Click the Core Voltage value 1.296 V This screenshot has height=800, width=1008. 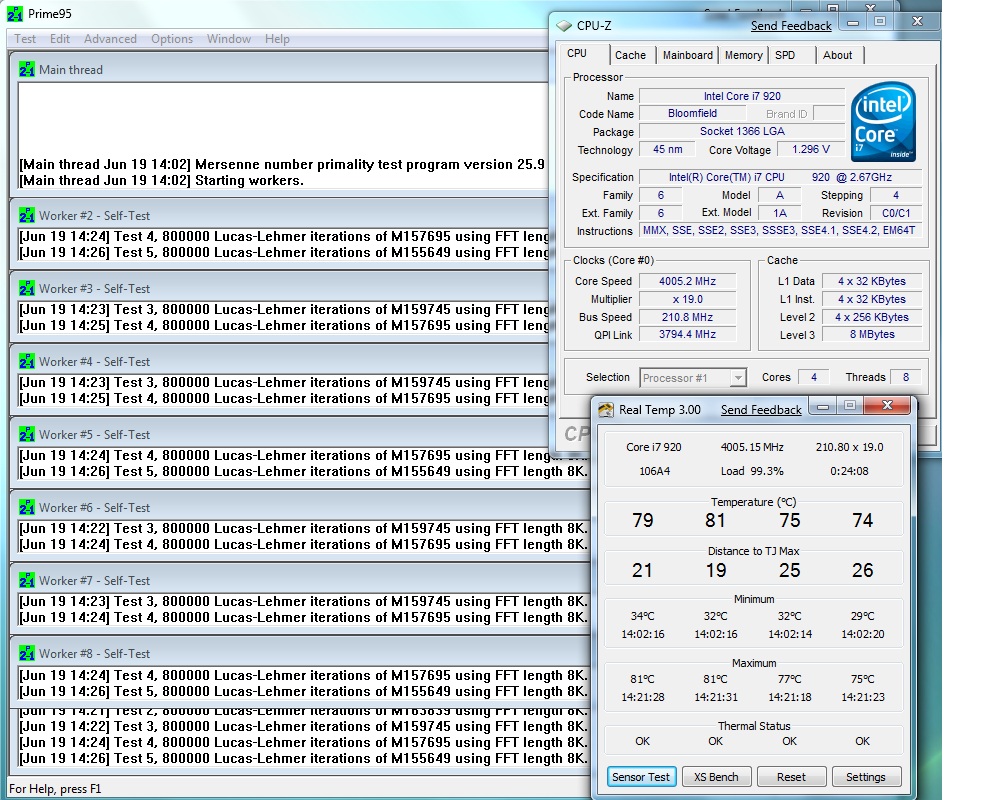(x=811, y=149)
